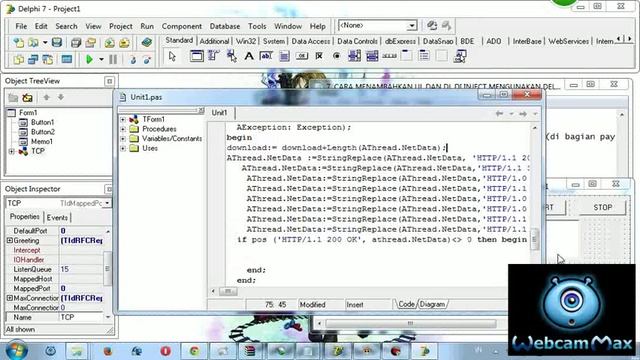Switch to the Events tab in Object Inspector

click(x=57, y=218)
